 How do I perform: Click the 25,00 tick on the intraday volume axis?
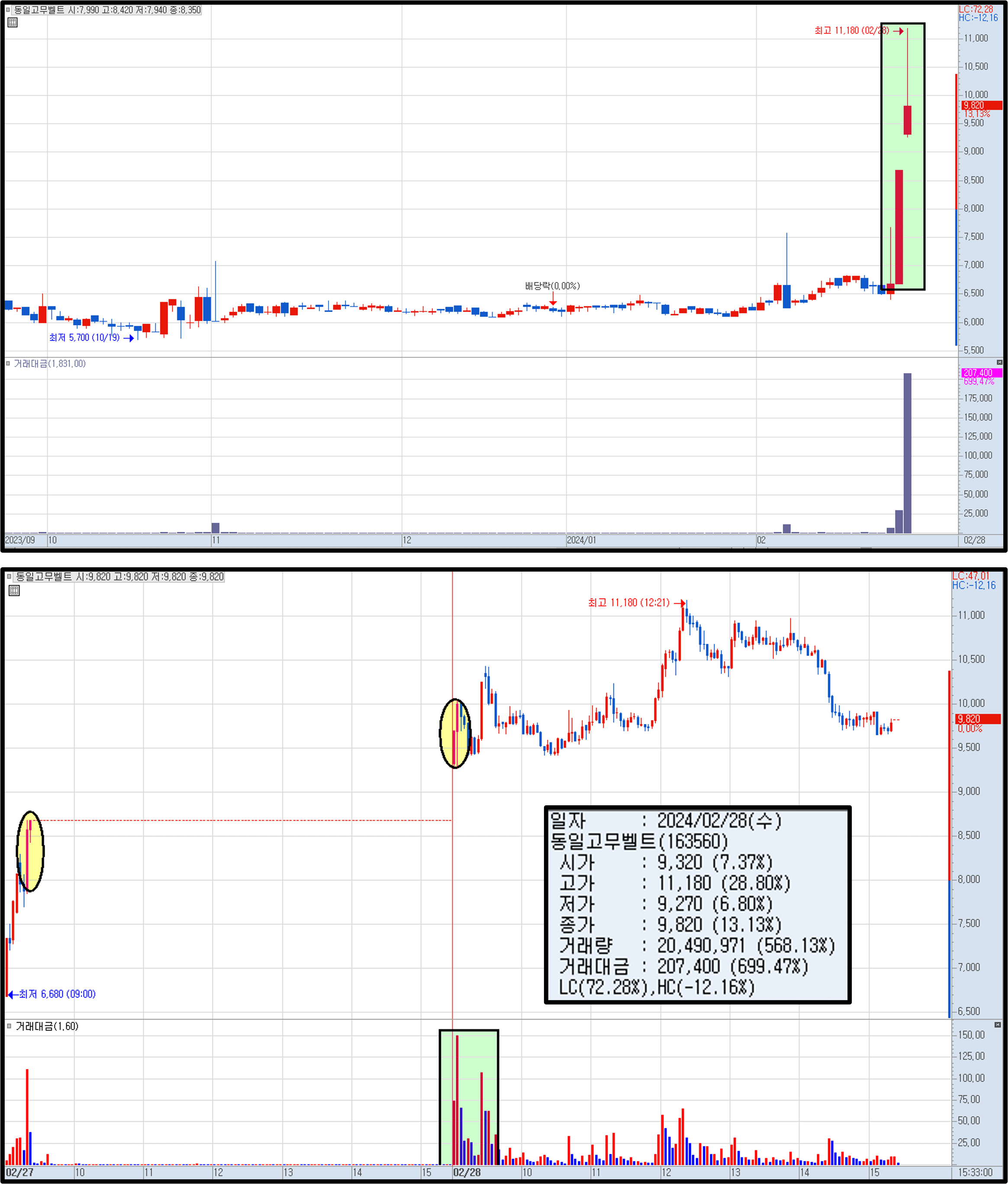pos(969,1143)
